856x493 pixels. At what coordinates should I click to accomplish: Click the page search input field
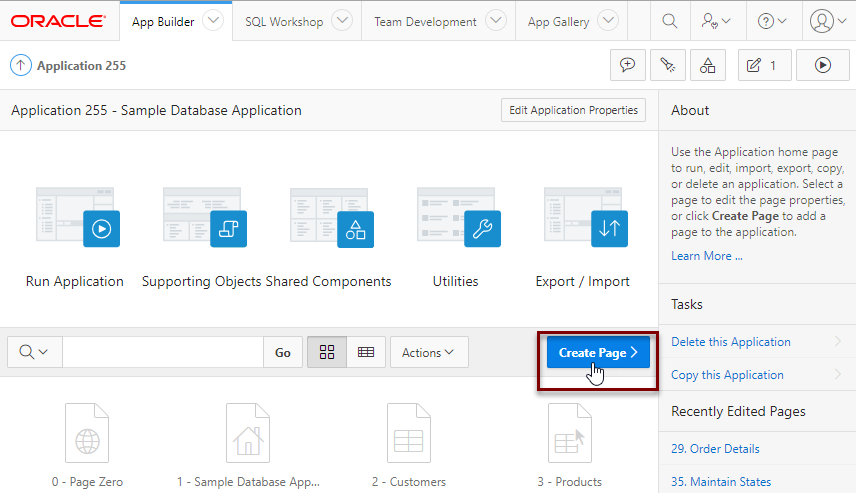pos(163,352)
